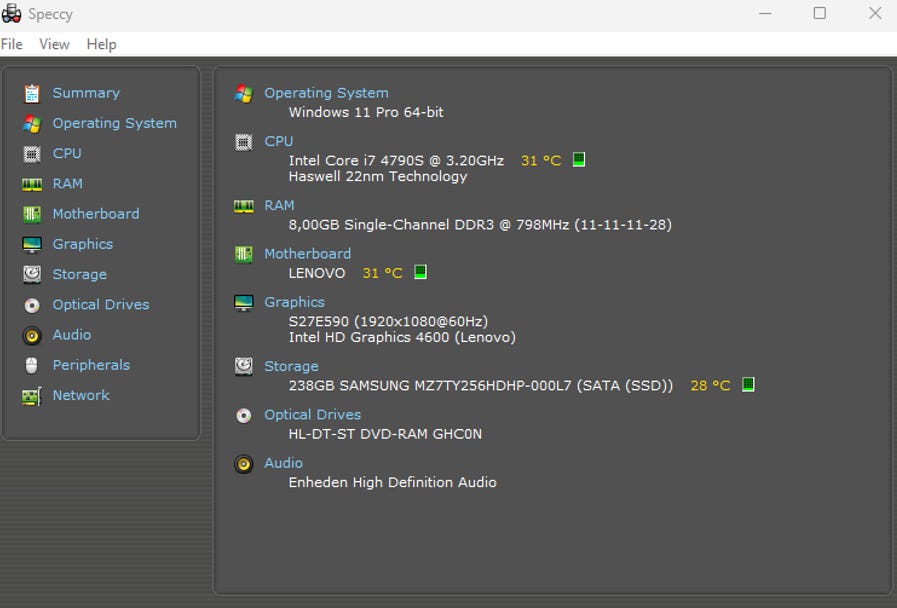Click the 'LENOVO' motherboard text
The image size is (897, 608).
point(317,273)
